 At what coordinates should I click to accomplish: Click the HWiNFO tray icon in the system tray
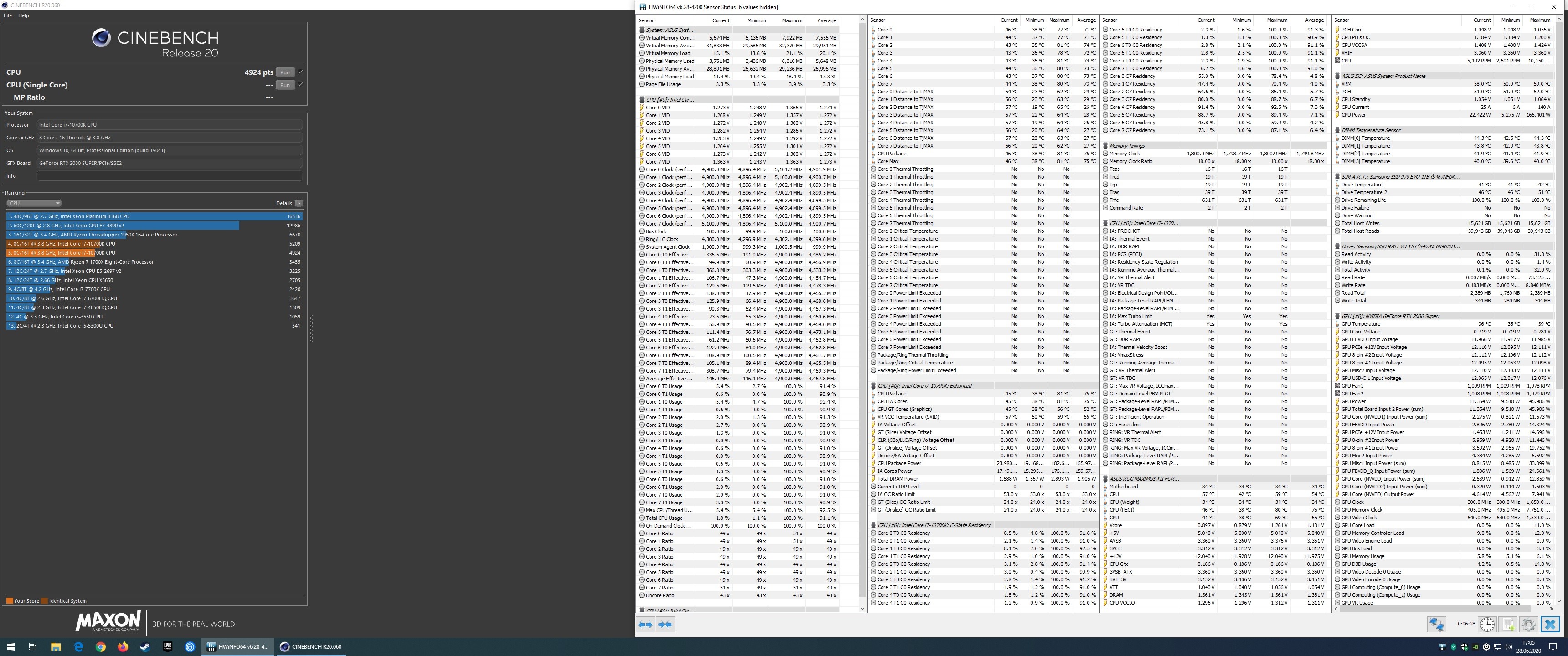tap(1442, 646)
